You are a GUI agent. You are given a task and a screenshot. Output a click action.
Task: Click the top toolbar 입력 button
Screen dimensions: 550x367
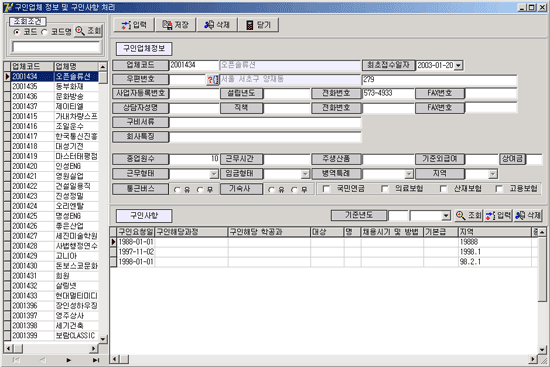134,25
